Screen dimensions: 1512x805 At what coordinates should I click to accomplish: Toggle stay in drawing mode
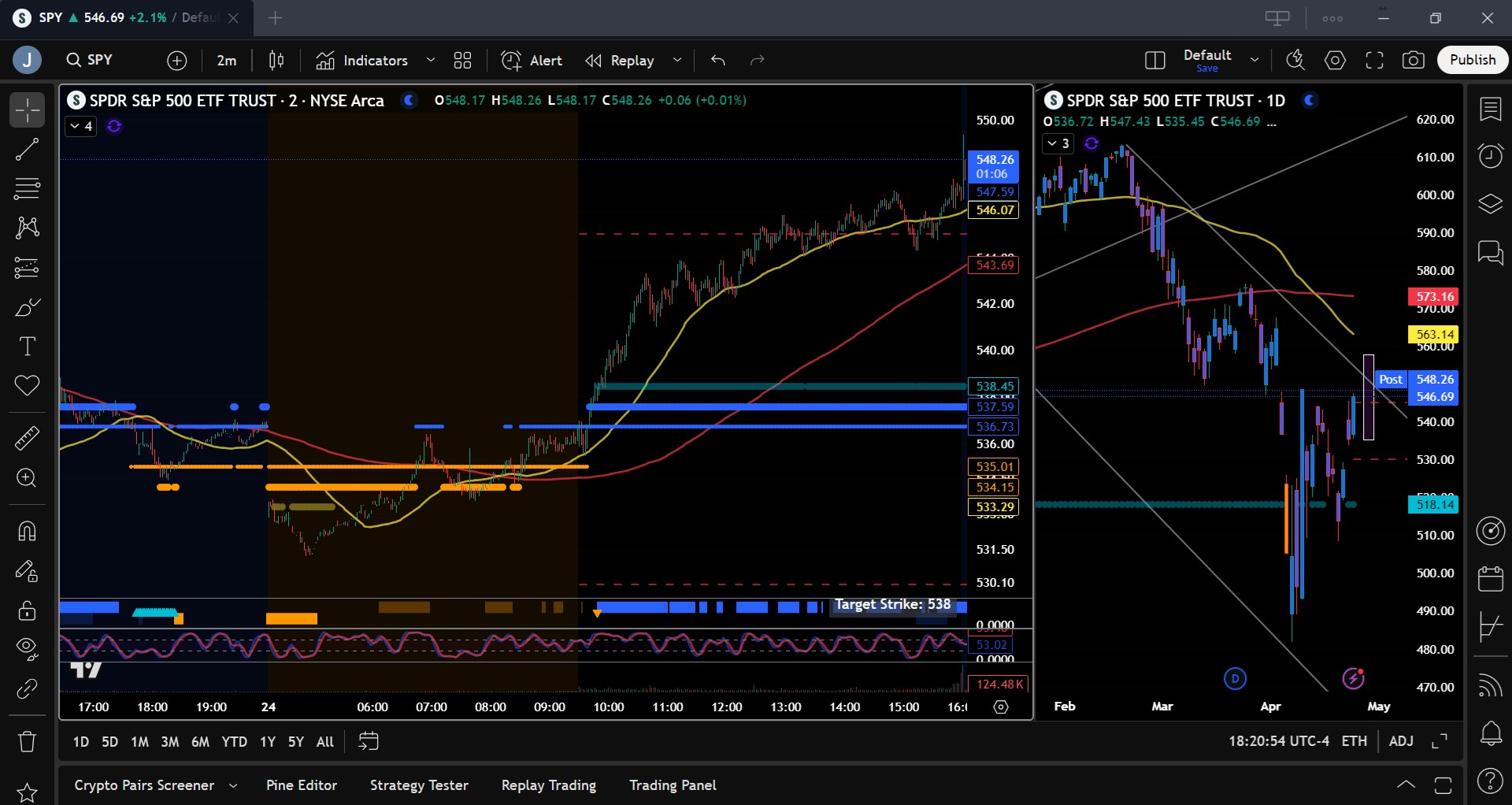point(27,571)
